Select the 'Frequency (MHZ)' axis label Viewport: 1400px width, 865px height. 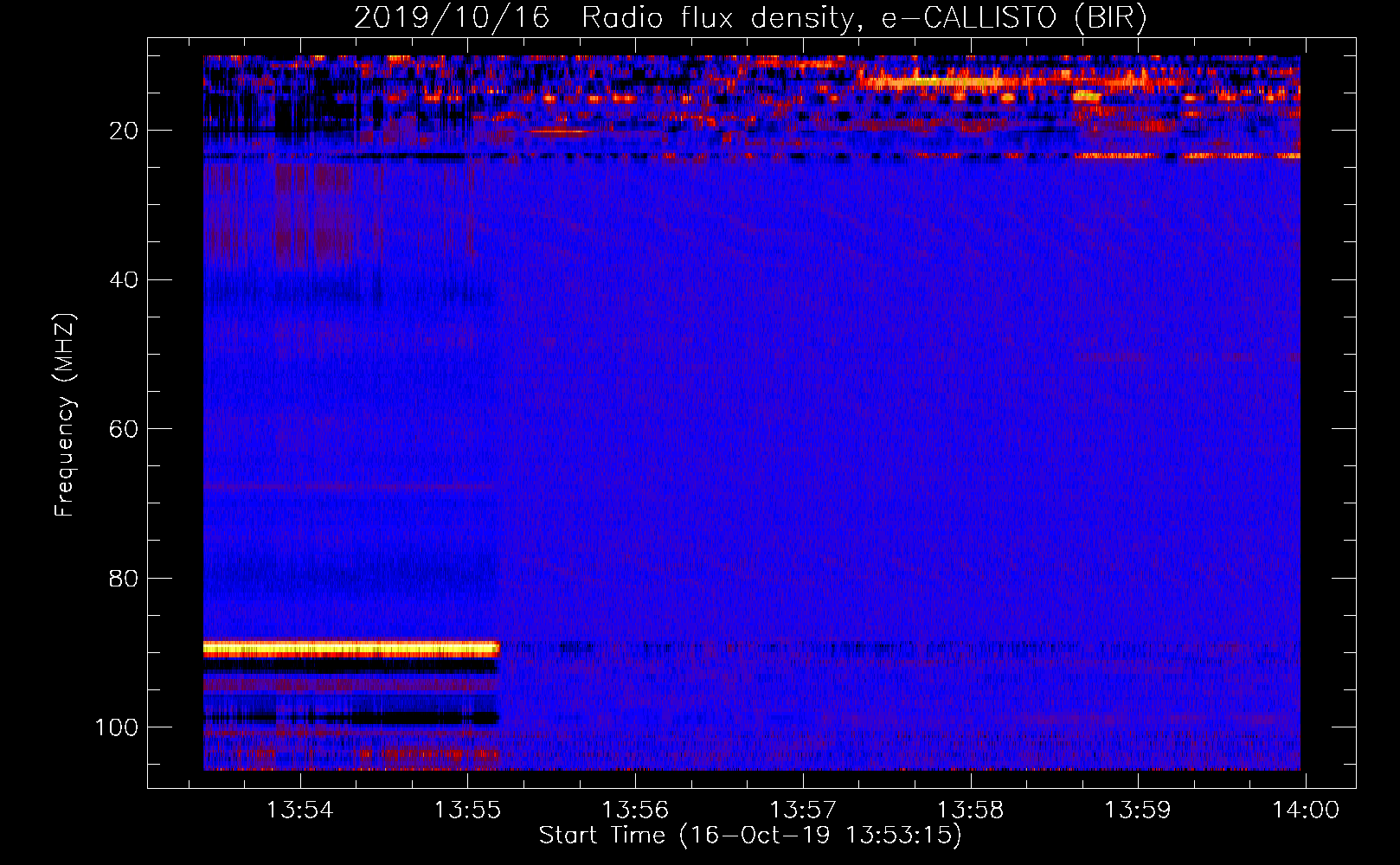(65, 414)
